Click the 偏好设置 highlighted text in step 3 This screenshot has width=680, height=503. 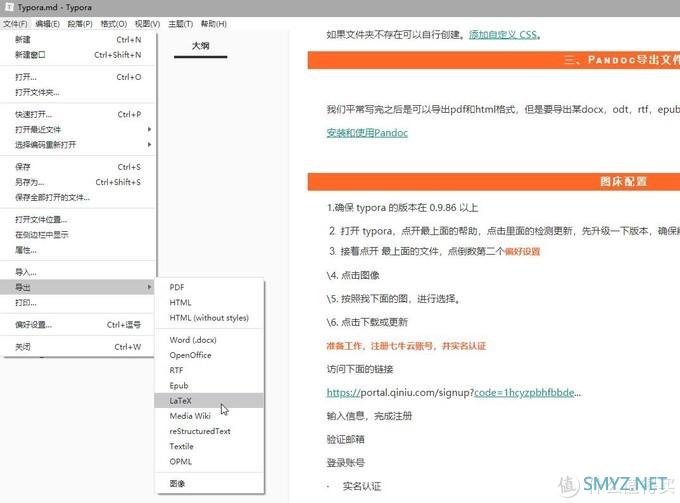click(x=522, y=252)
